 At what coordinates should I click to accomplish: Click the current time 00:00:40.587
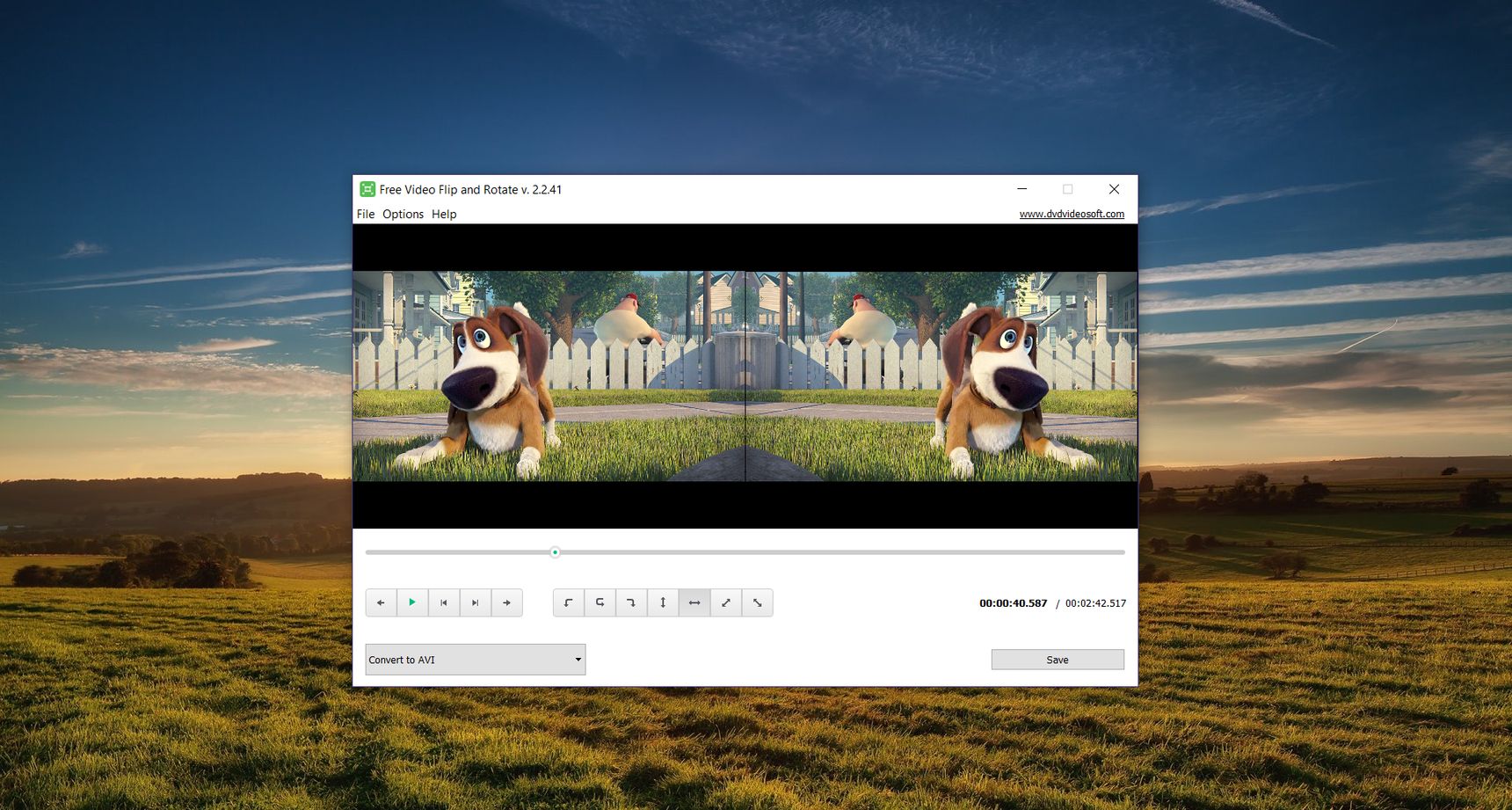(1014, 603)
